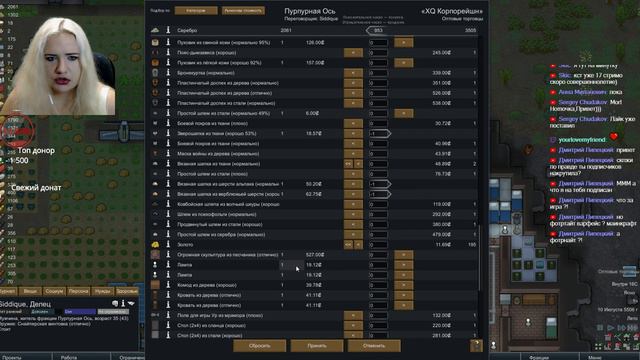
Task: Sell Комод из дерева with arrow button
Action: coord(404,285)
